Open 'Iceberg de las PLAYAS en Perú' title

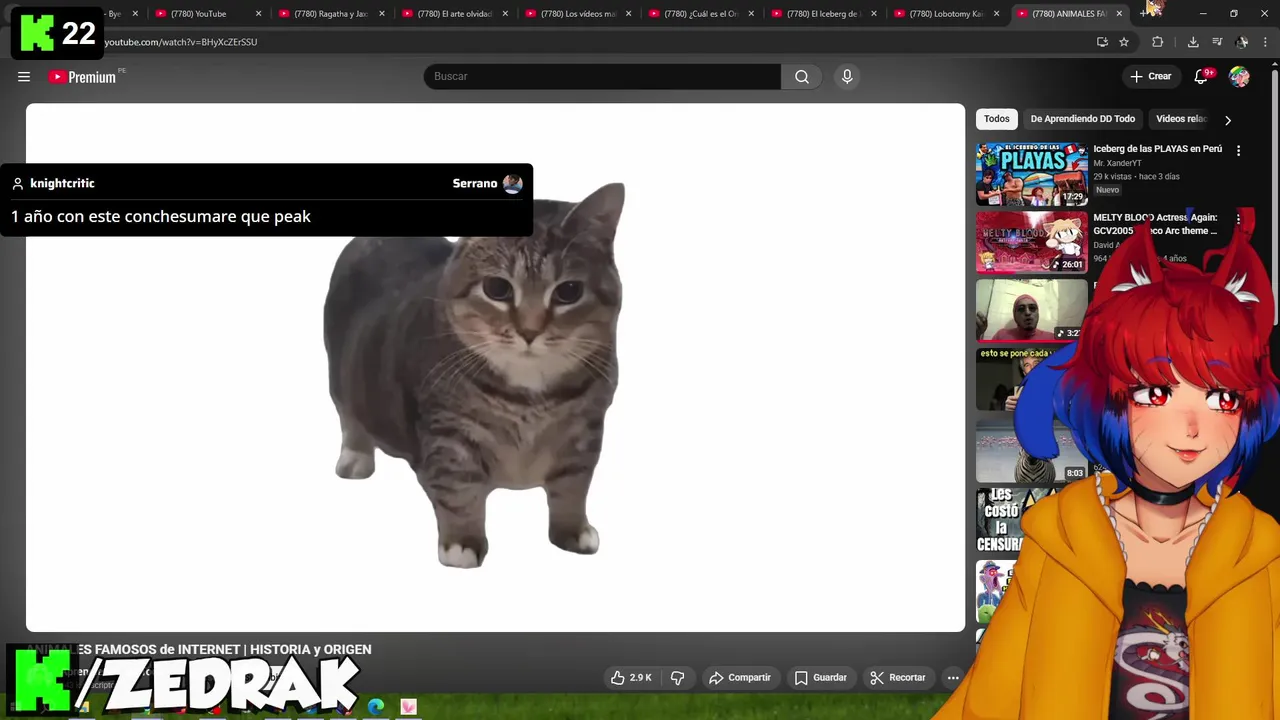tap(1157, 149)
